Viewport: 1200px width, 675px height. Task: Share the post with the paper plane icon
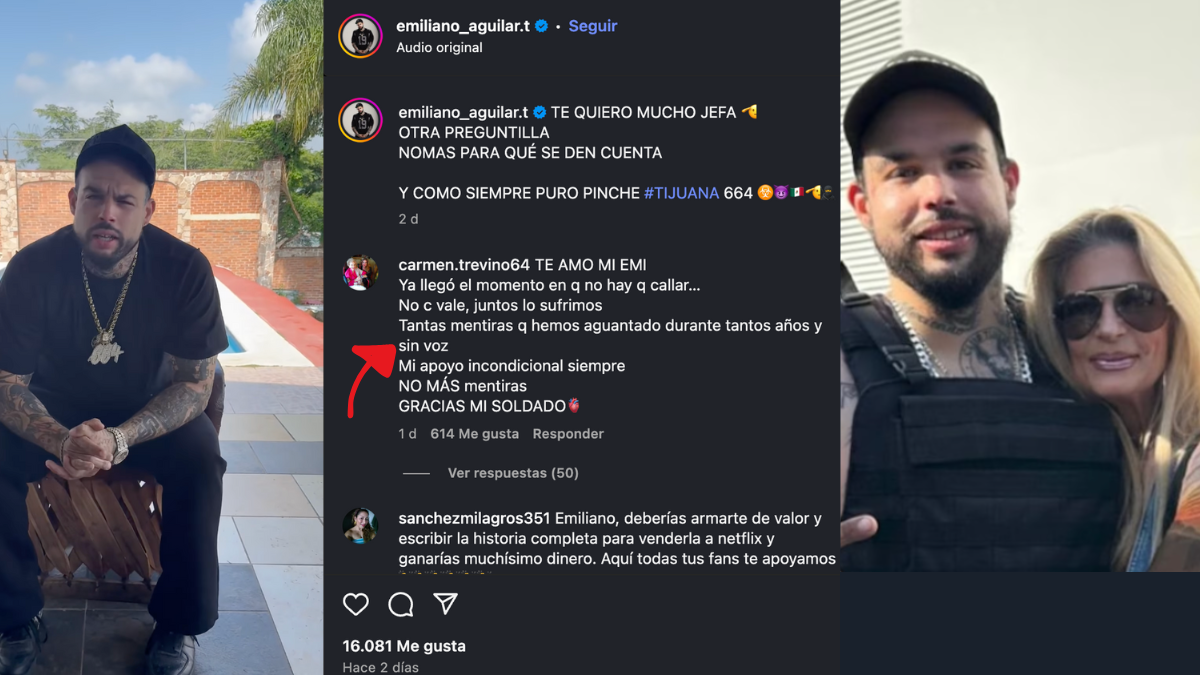point(445,604)
